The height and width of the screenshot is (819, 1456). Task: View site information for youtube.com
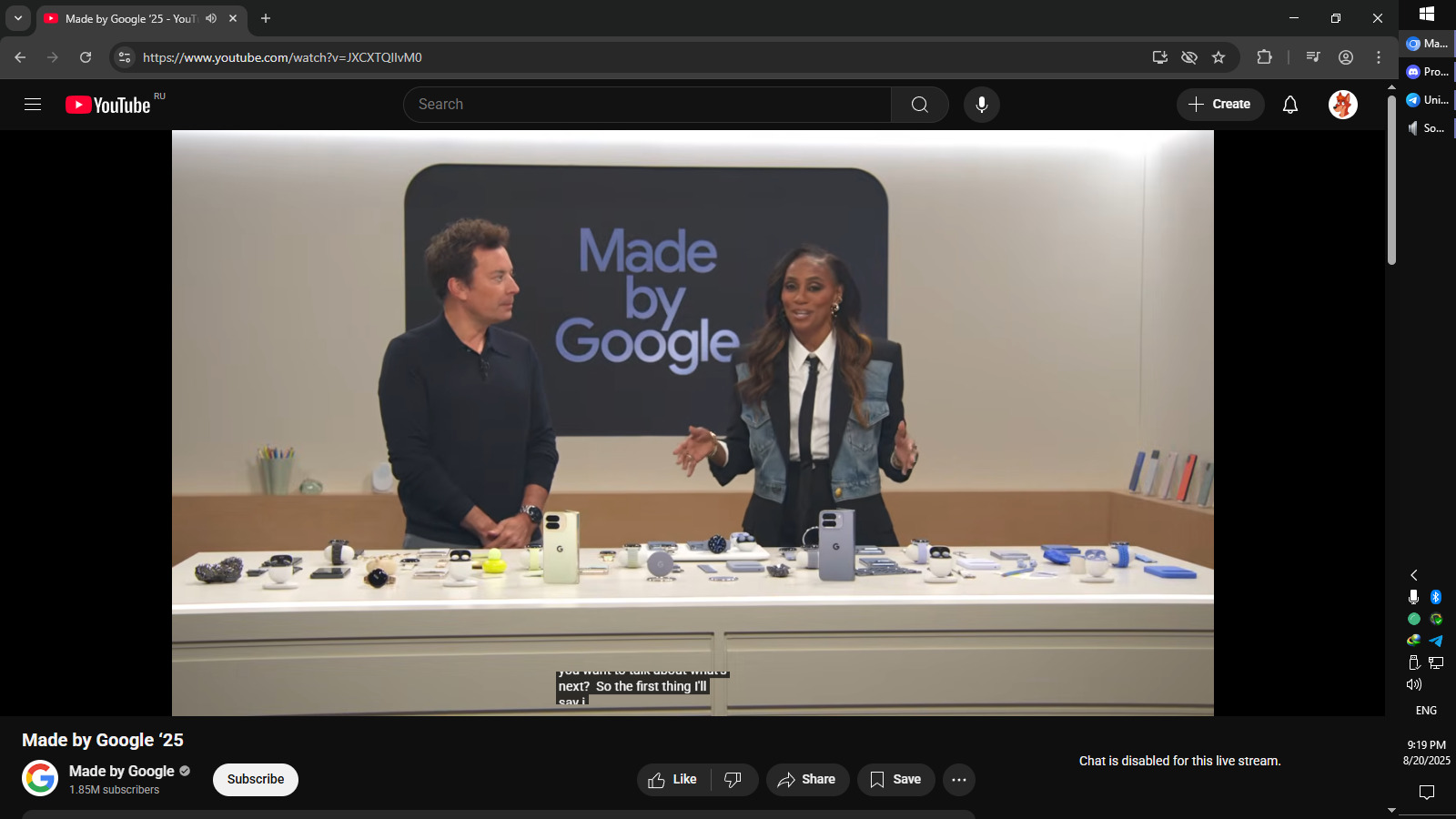click(125, 57)
